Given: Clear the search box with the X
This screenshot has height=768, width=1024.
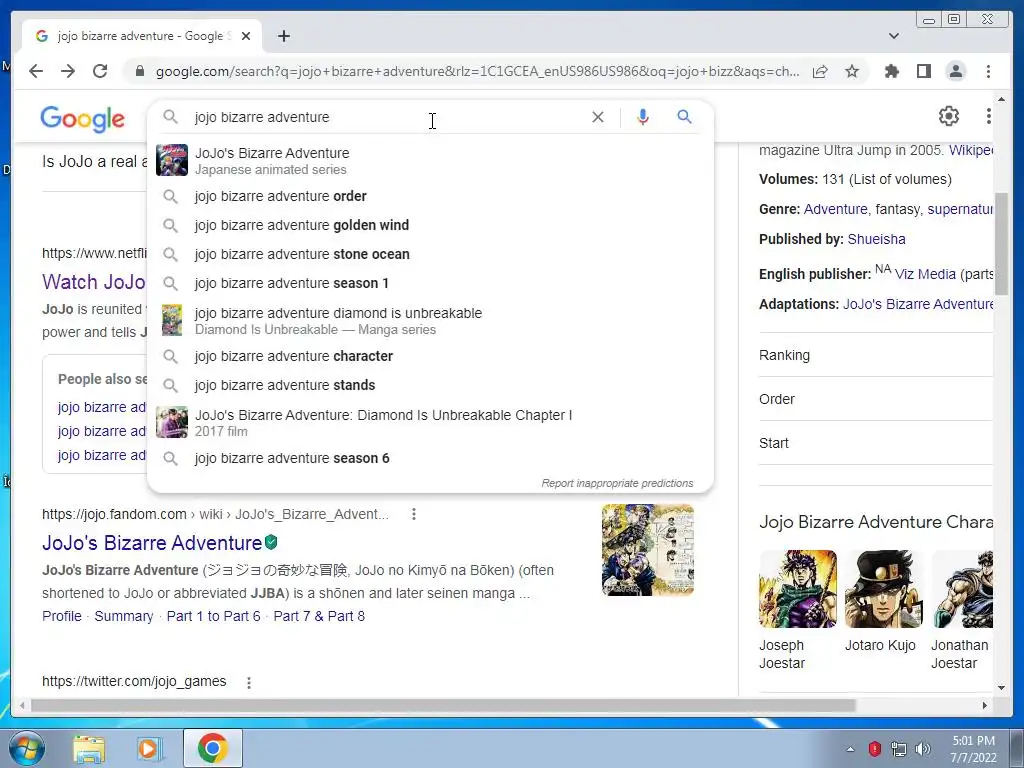Looking at the screenshot, I should click(598, 117).
